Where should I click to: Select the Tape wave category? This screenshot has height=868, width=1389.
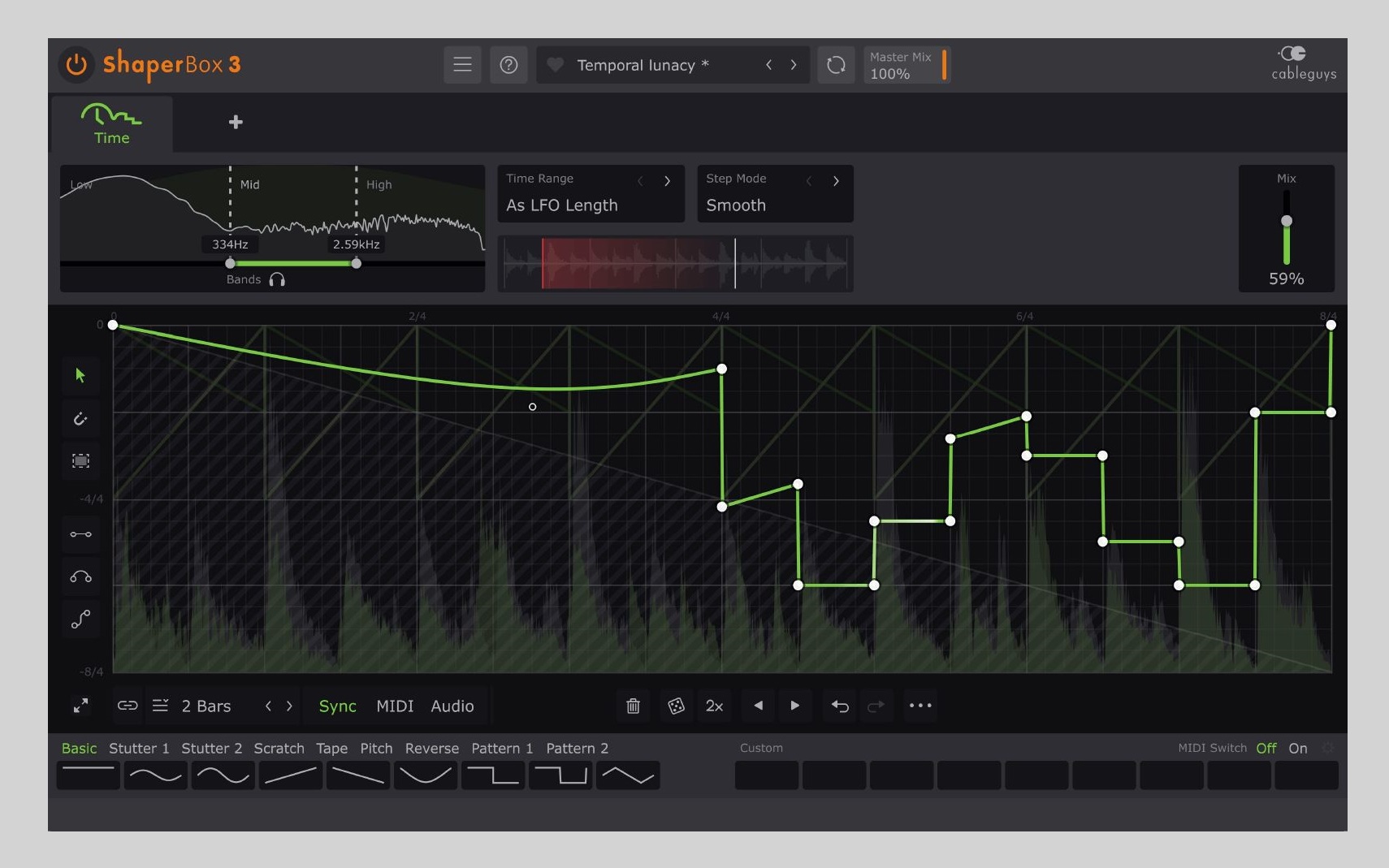[331, 749]
